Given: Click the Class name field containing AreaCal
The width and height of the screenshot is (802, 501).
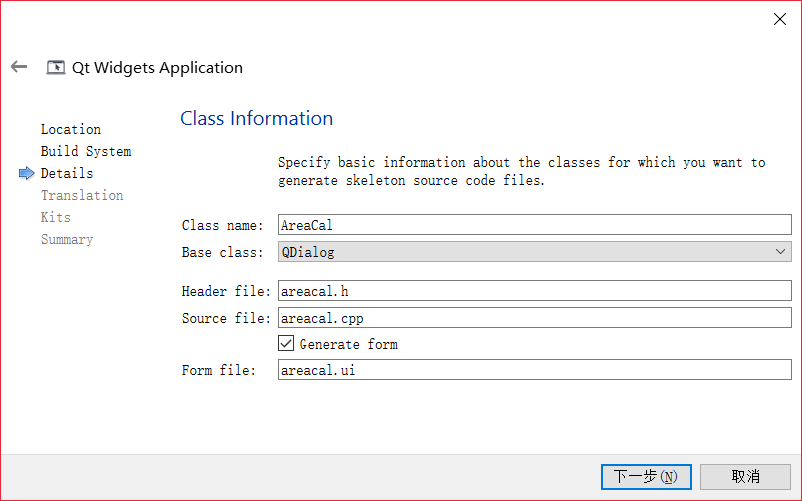Looking at the screenshot, I should pos(534,224).
